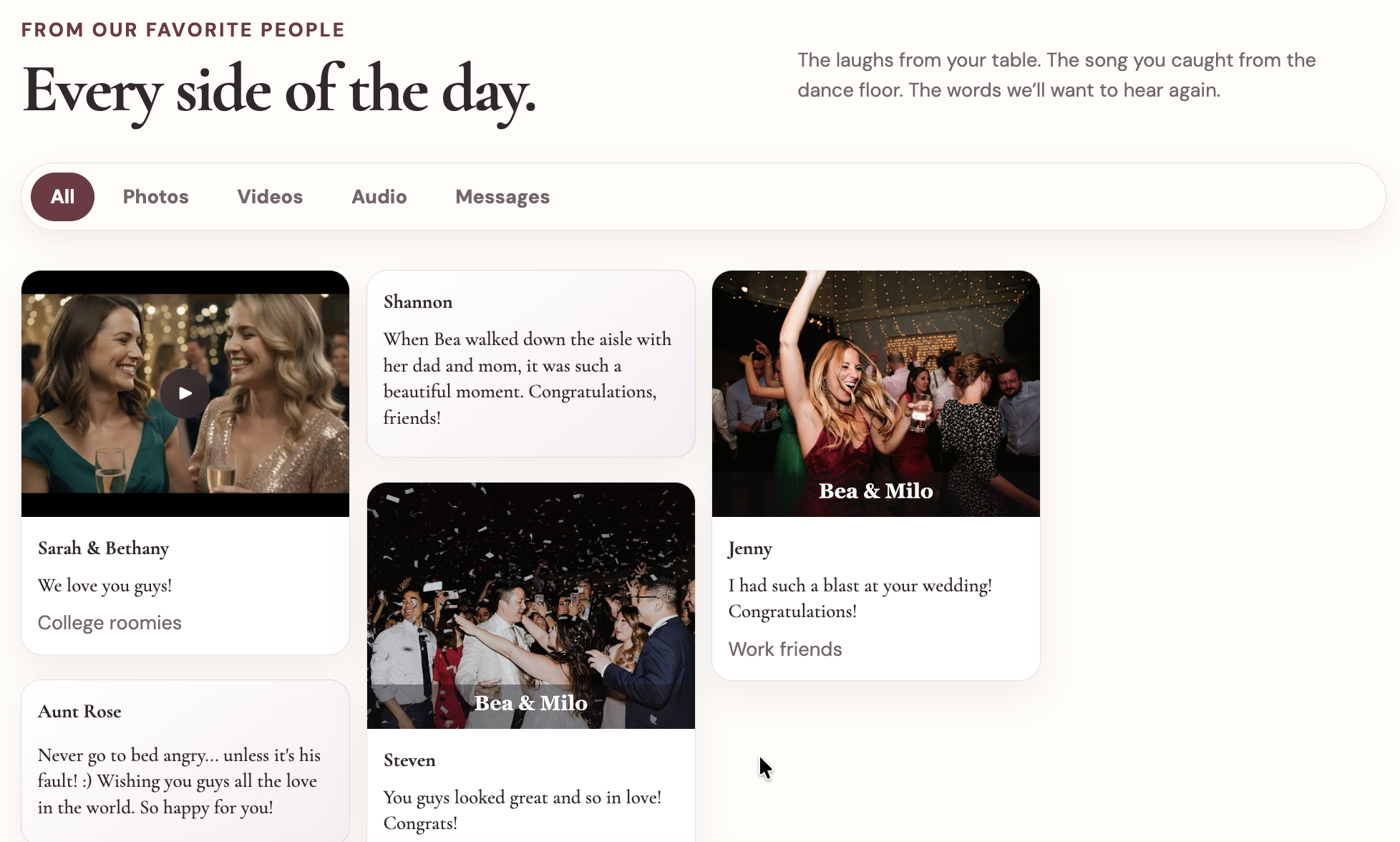Click 'Bea & Milo' overlay on Jenny's photo
Viewport: 1400px width, 842px height.
pyautogui.click(x=875, y=491)
